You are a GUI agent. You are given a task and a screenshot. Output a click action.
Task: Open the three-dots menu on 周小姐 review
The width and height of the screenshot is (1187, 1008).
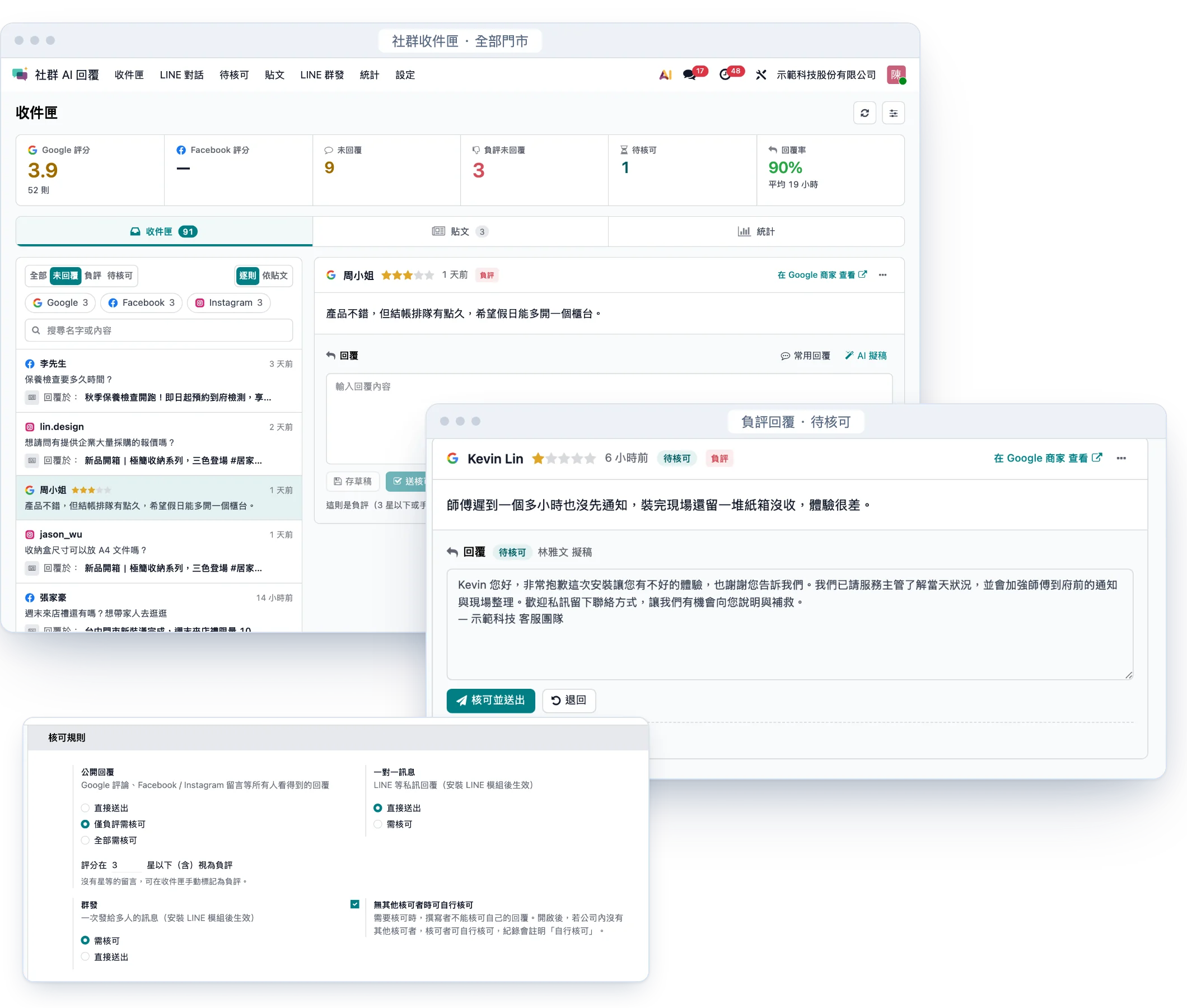click(882, 275)
